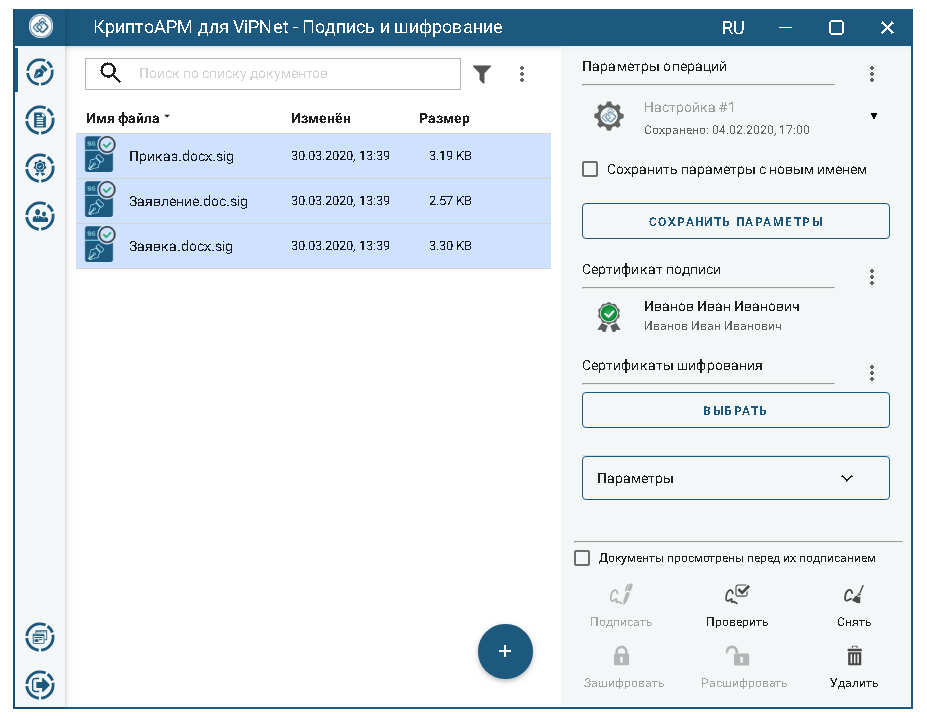This screenshot has height=724, width=927.
Task: Click the modified date of Заявление.doc.sig
Action: coord(340,200)
